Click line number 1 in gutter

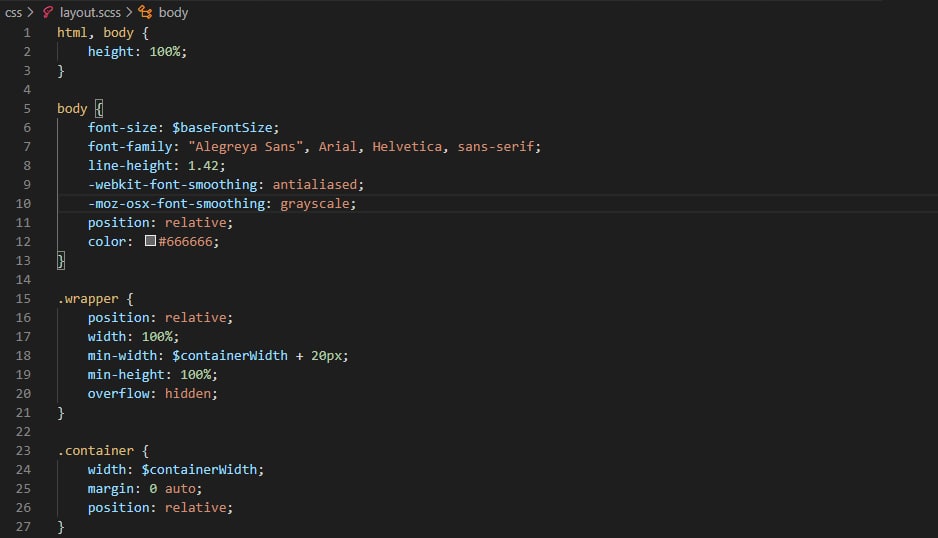(27, 33)
